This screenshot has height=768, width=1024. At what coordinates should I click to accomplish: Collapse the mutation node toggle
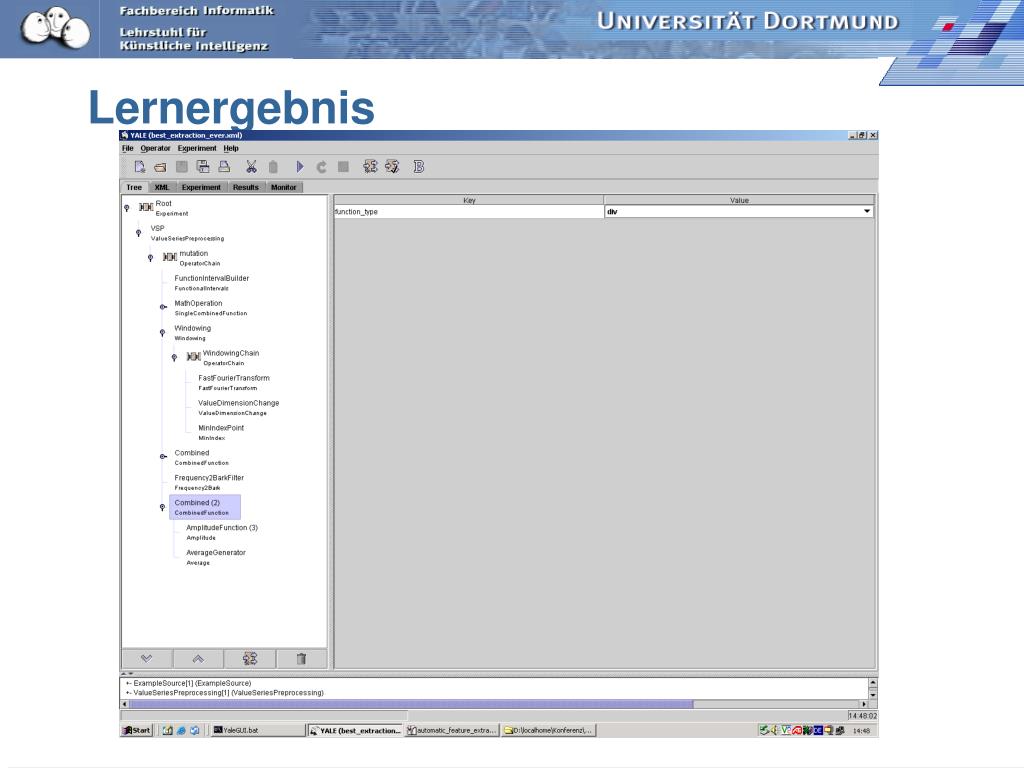[150, 258]
